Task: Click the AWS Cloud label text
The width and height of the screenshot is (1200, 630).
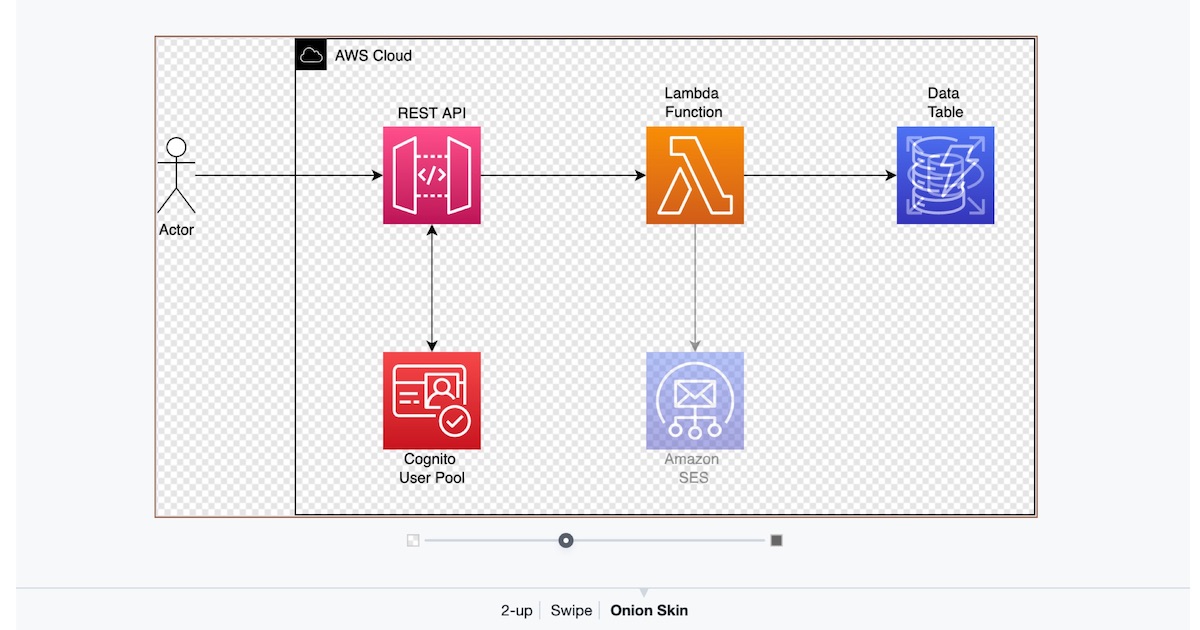Action: 373,56
